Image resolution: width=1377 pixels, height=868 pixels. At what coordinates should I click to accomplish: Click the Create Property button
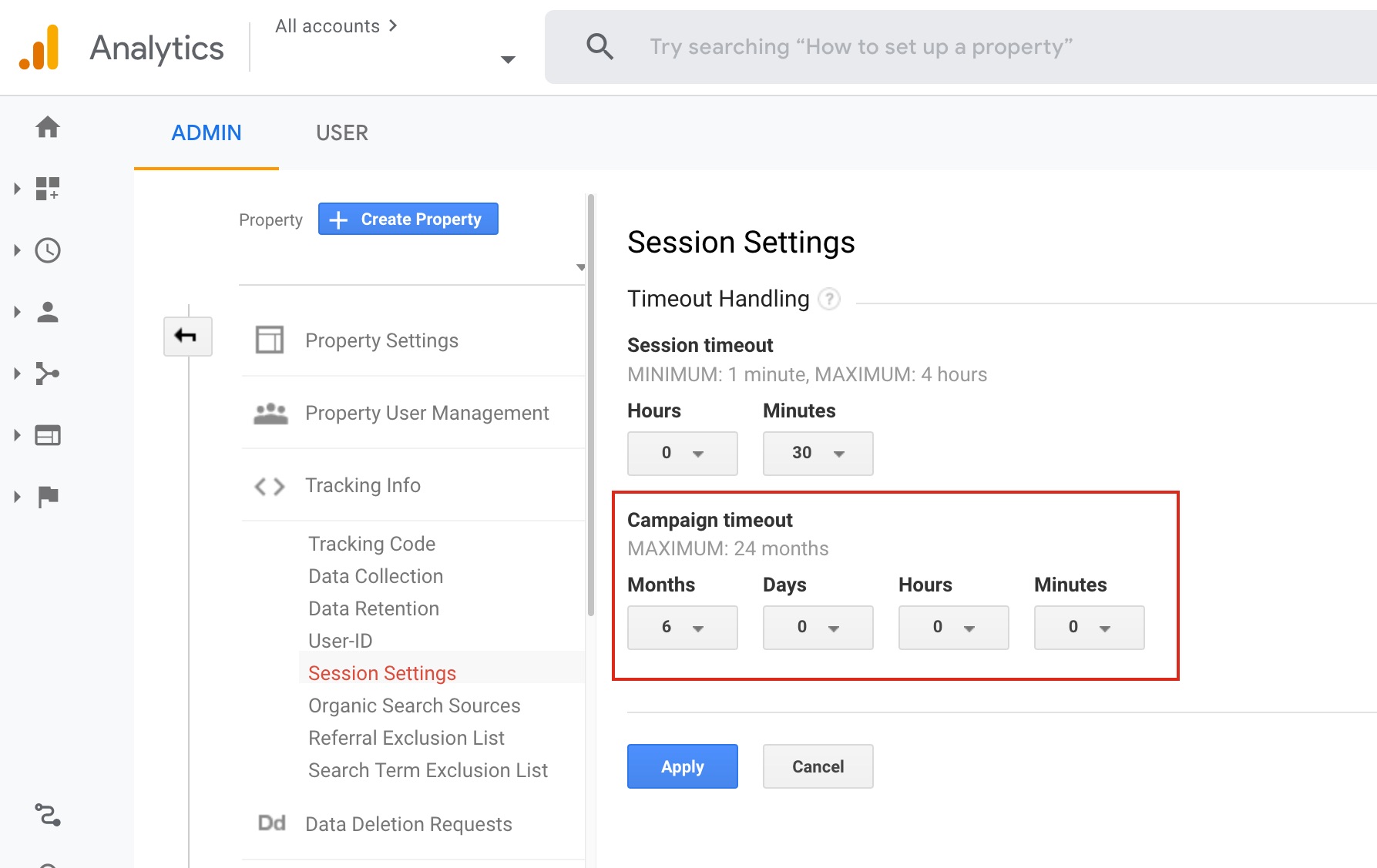[x=408, y=220]
